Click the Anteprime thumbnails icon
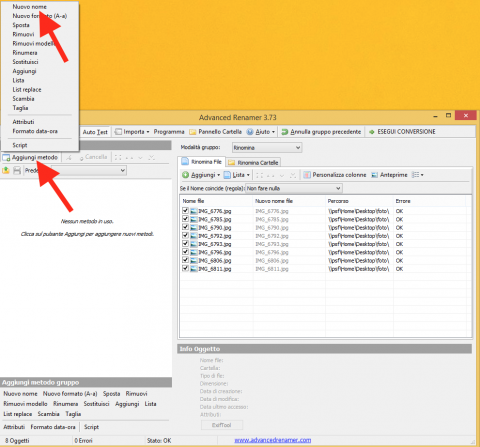480x447 pixels. 375,175
